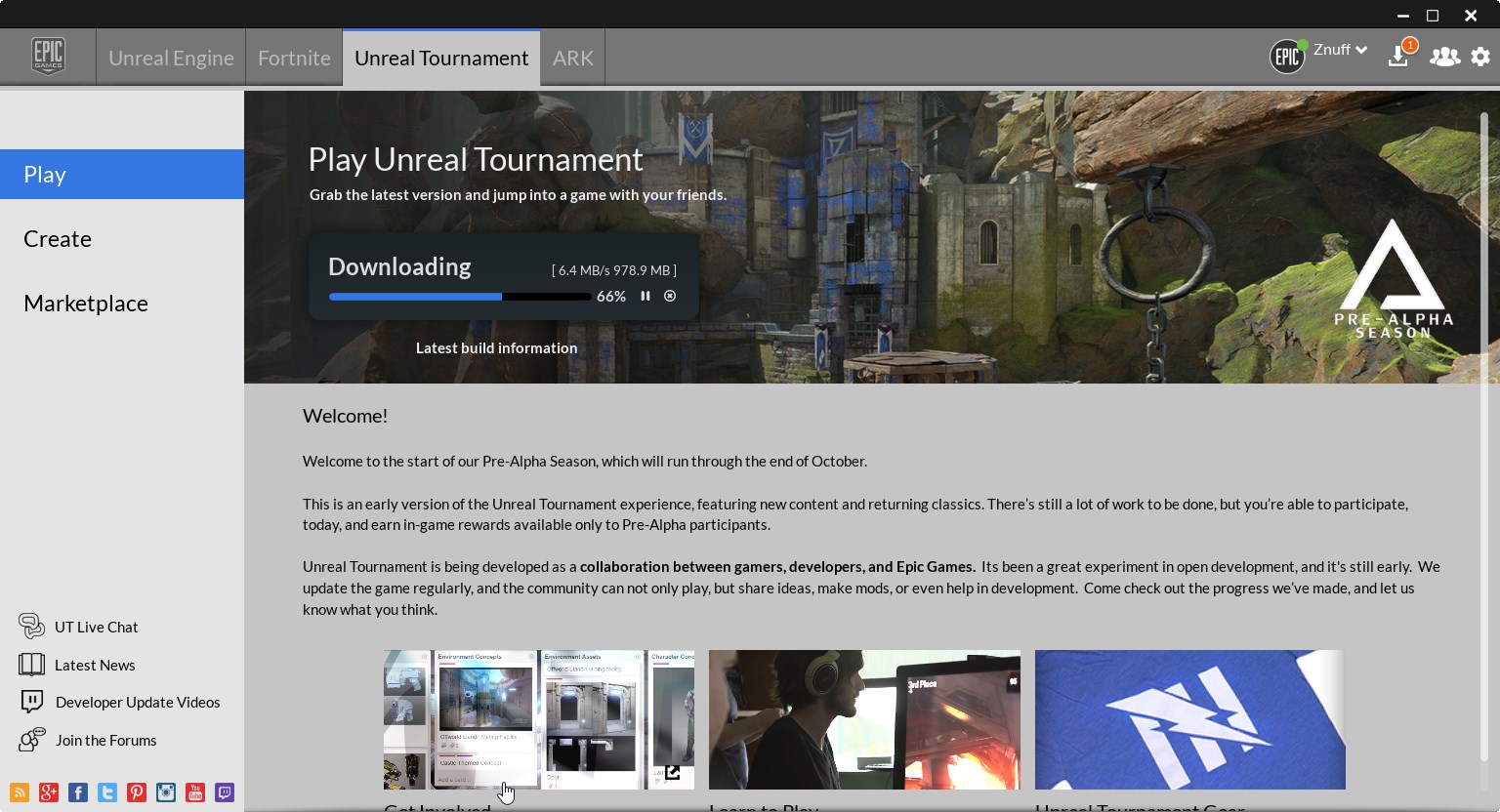Open the RSS feed icon
The height and width of the screenshot is (812, 1500).
[20, 792]
